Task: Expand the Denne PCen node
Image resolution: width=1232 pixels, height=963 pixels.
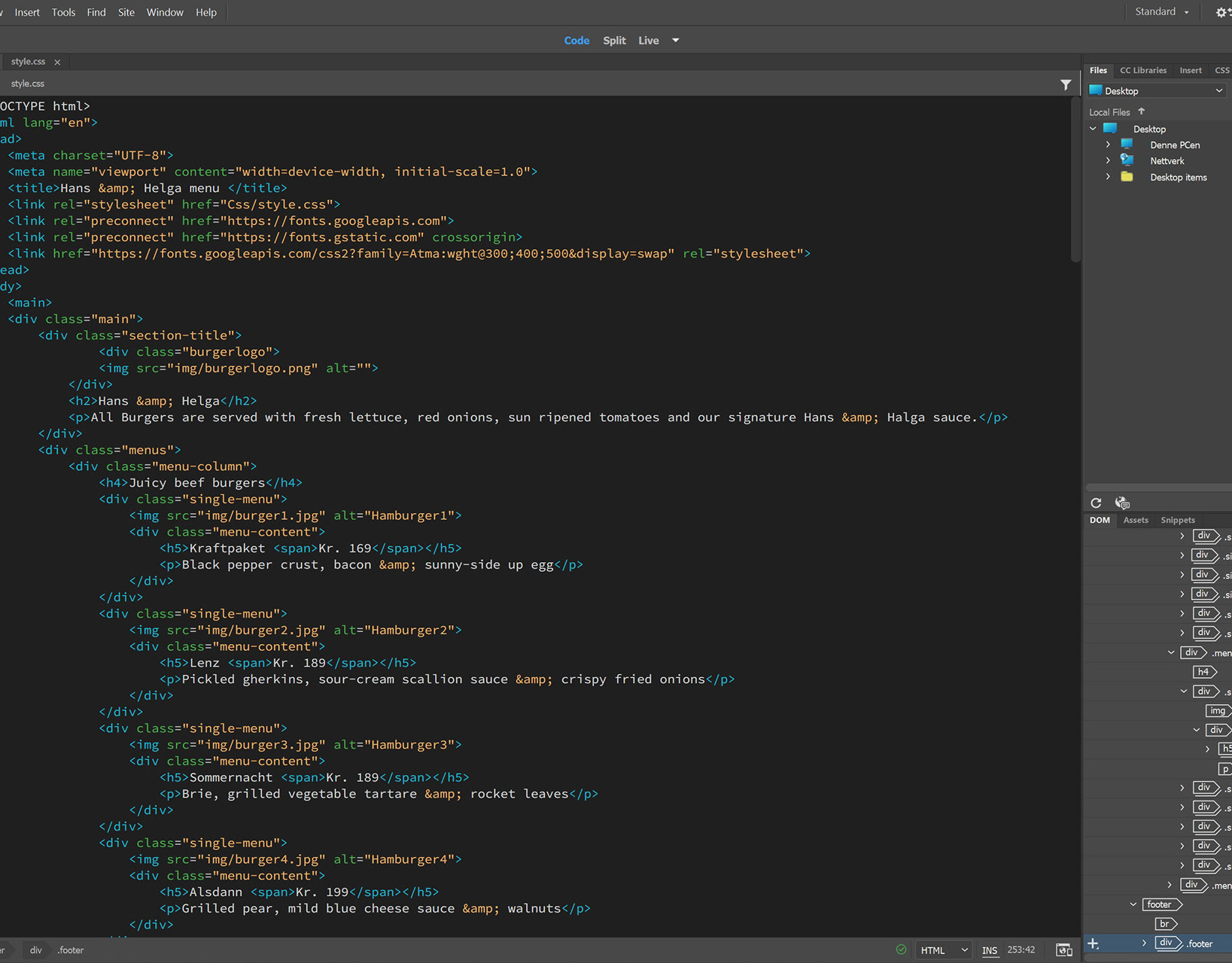Action: [1108, 144]
